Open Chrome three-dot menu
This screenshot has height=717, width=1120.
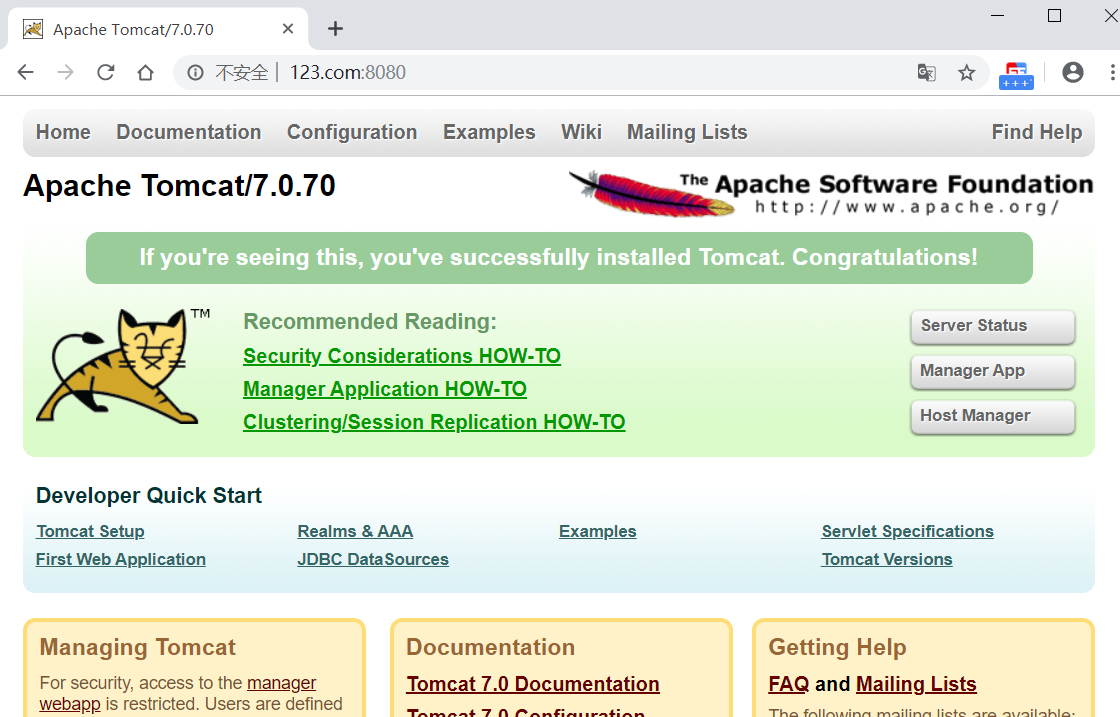tap(1112, 72)
